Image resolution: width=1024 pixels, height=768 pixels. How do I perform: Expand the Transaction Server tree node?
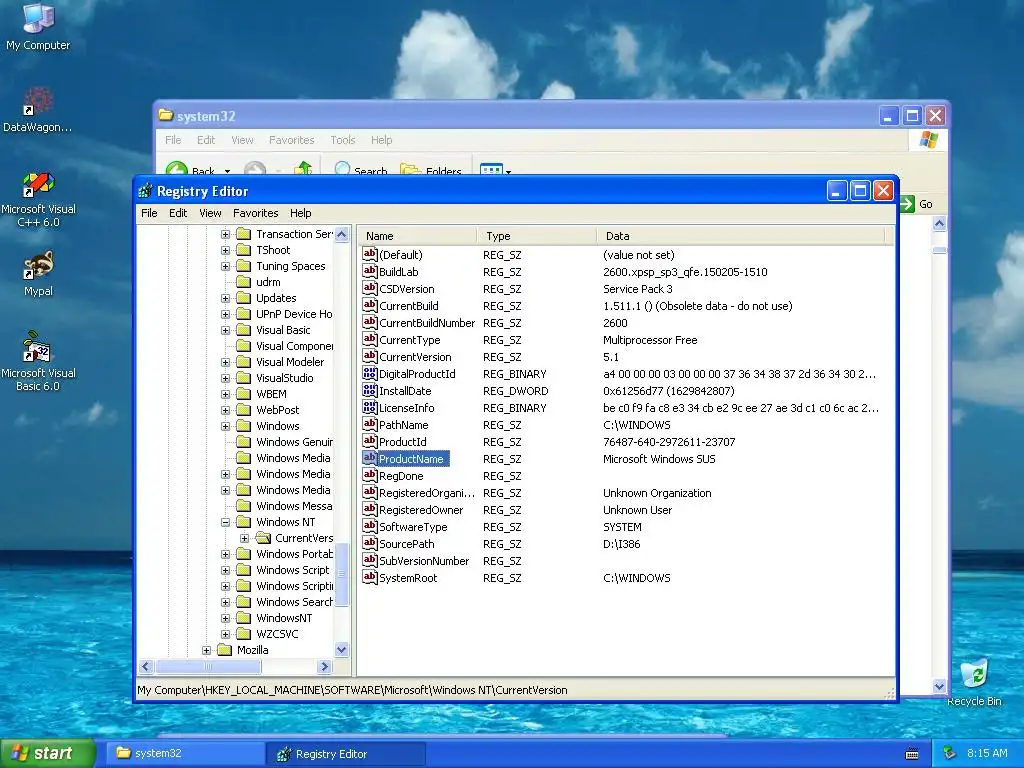(225, 234)
